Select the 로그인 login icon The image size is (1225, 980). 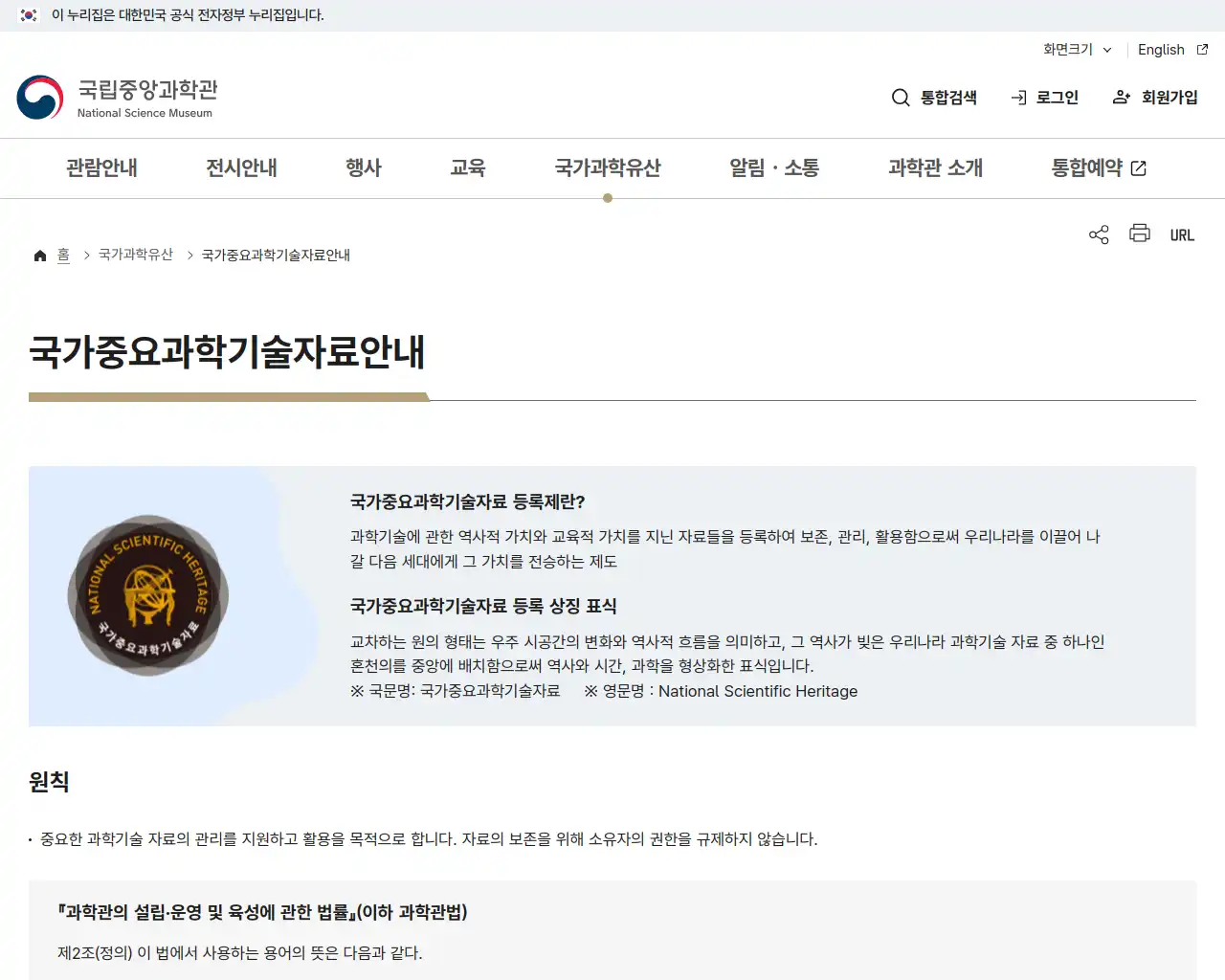pos(1016,97)
